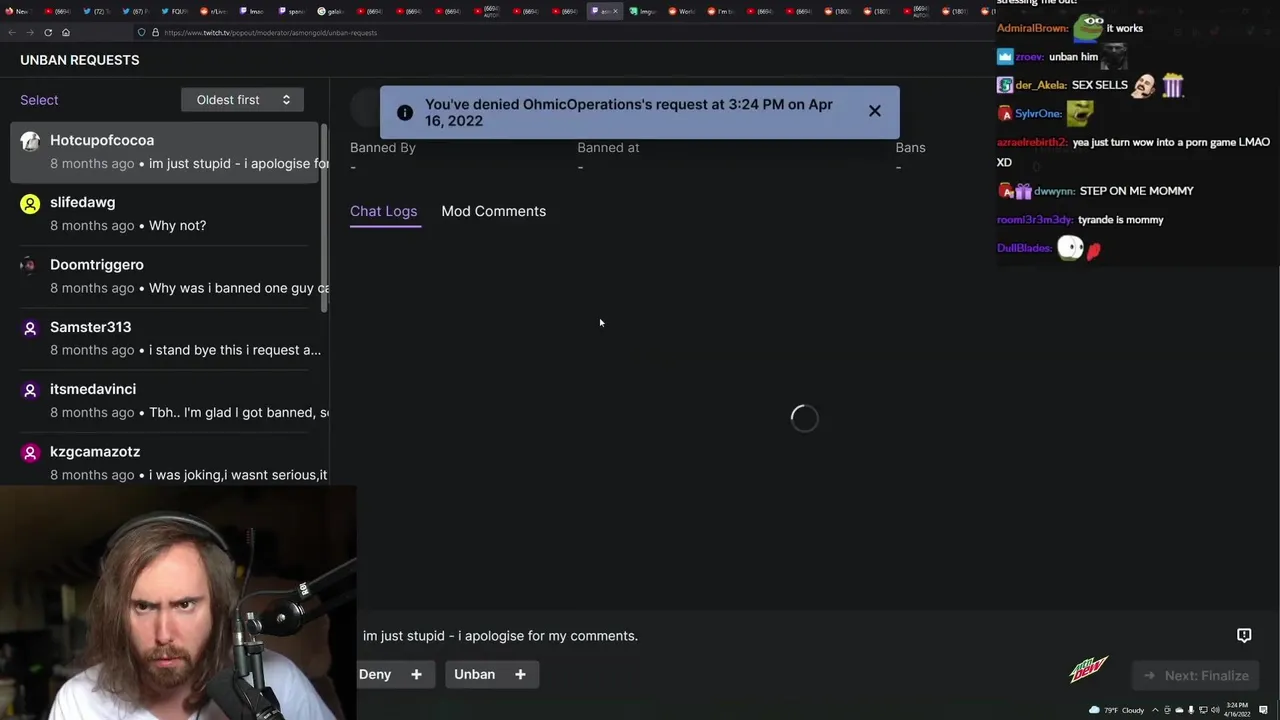Click Hotcupofcocoa's avatar icon

coord(30,142)
